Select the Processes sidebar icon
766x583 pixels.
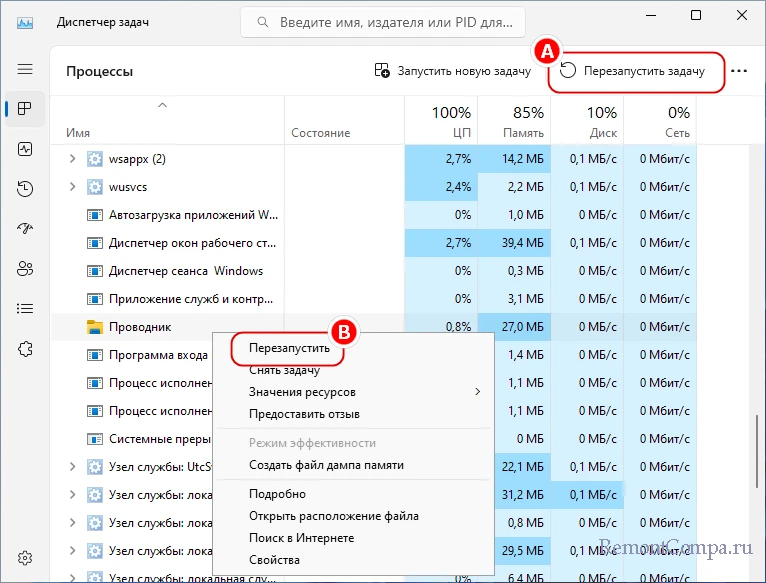click(25, 108)
